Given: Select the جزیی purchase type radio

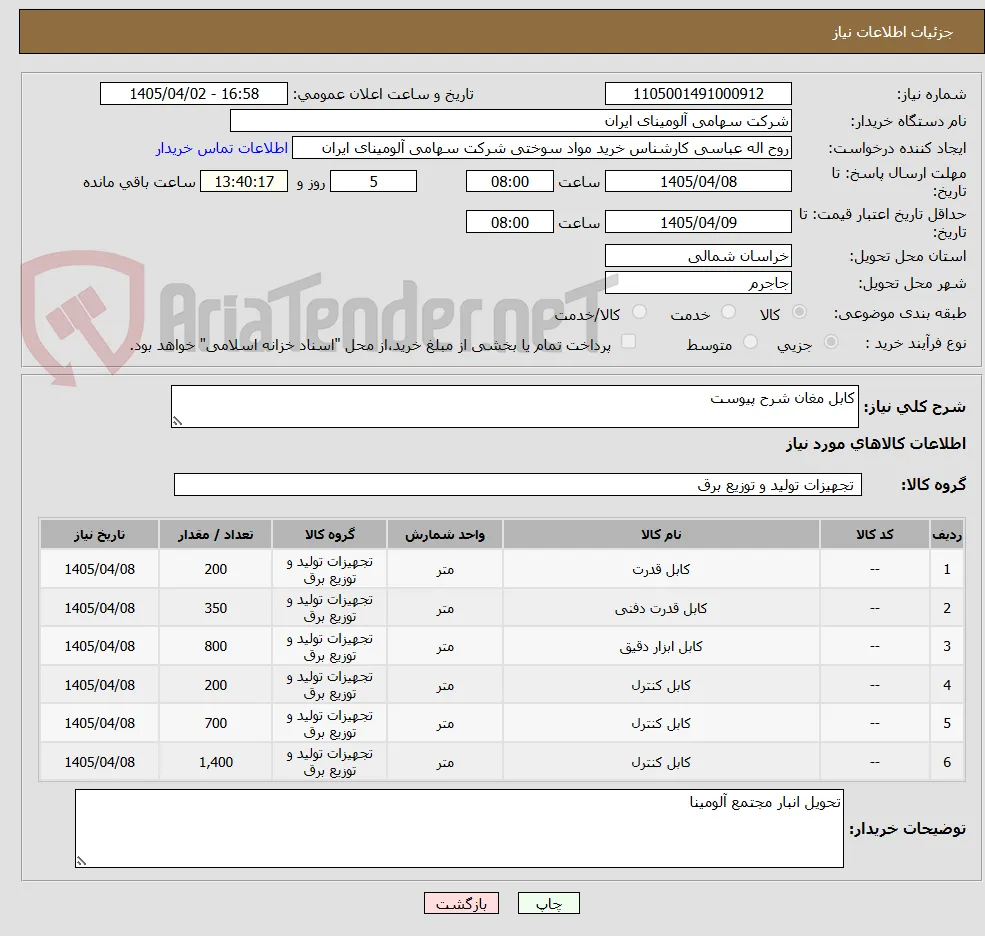Looking at the screenshot, I should [830, 342].
